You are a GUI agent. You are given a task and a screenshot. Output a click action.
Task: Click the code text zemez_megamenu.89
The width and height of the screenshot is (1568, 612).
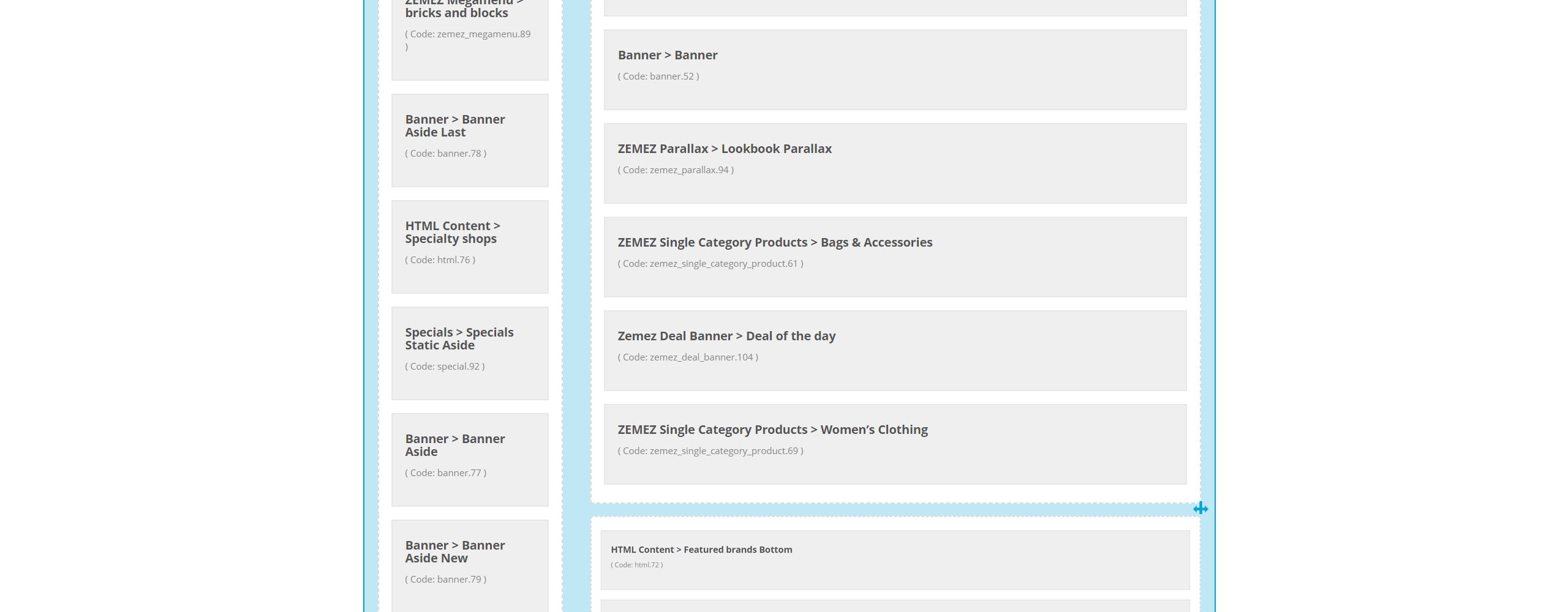[x=468, y=40]
